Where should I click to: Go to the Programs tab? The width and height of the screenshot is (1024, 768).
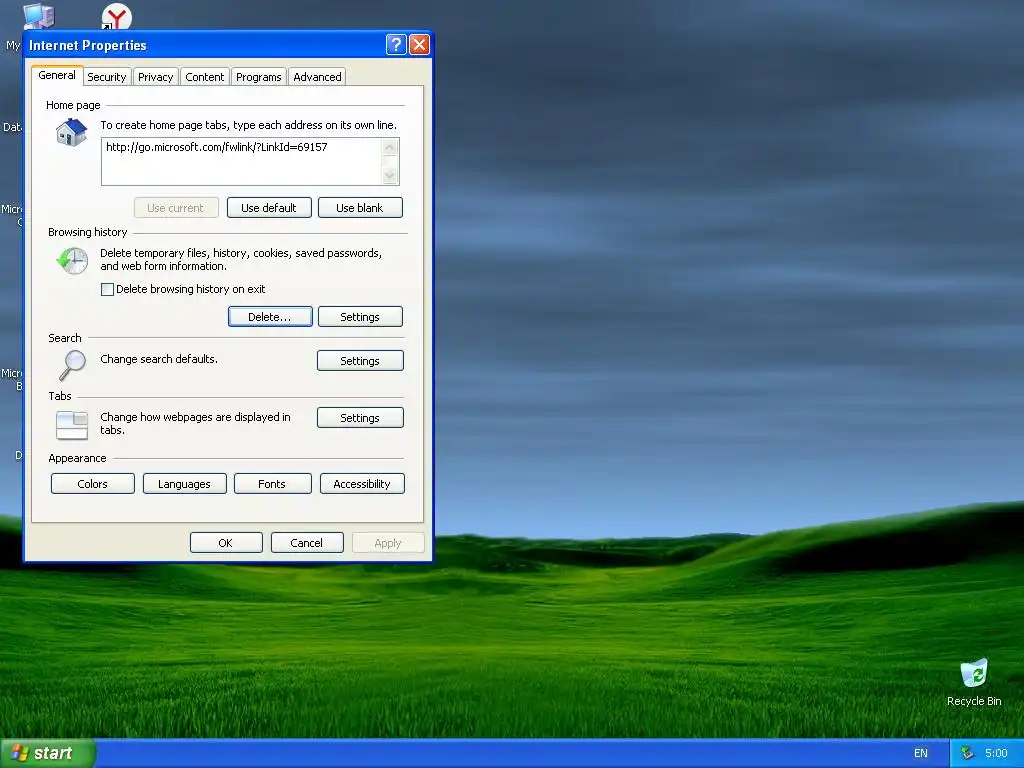pyautogui.click(x=259, y=77)
